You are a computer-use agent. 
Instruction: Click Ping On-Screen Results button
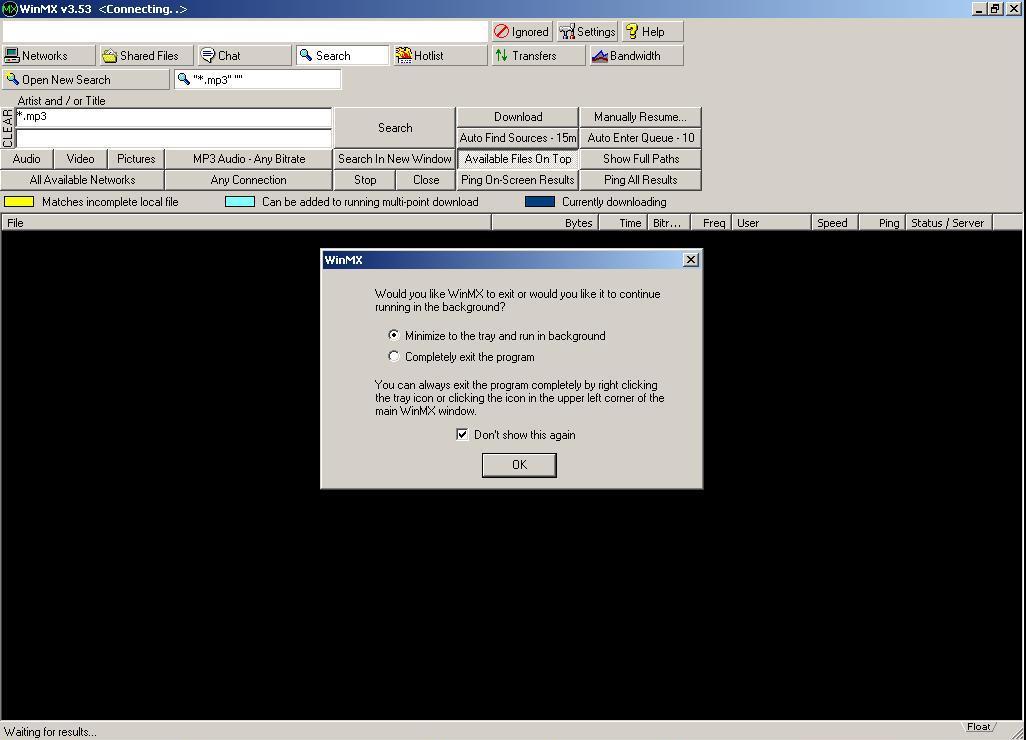tap(518, 180)
